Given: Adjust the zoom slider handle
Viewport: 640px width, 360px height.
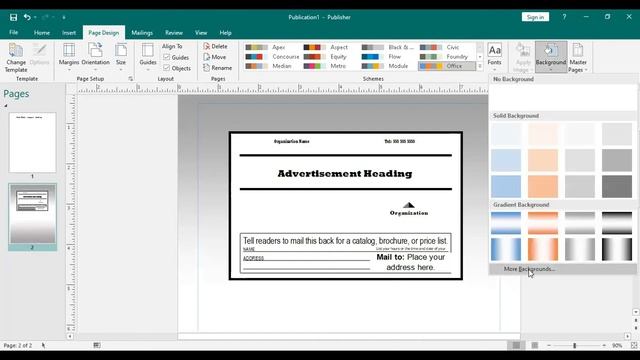Looking at the screenshot, I should point(575,346).
